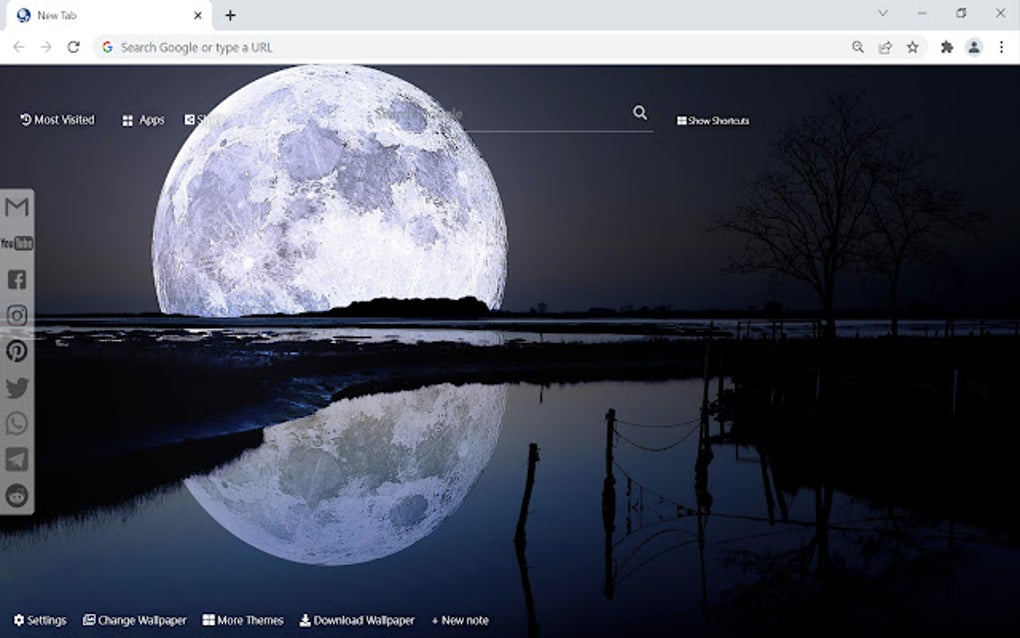Bookmark this page with the star icon
1020x638 pixels.
pos(911,47)
